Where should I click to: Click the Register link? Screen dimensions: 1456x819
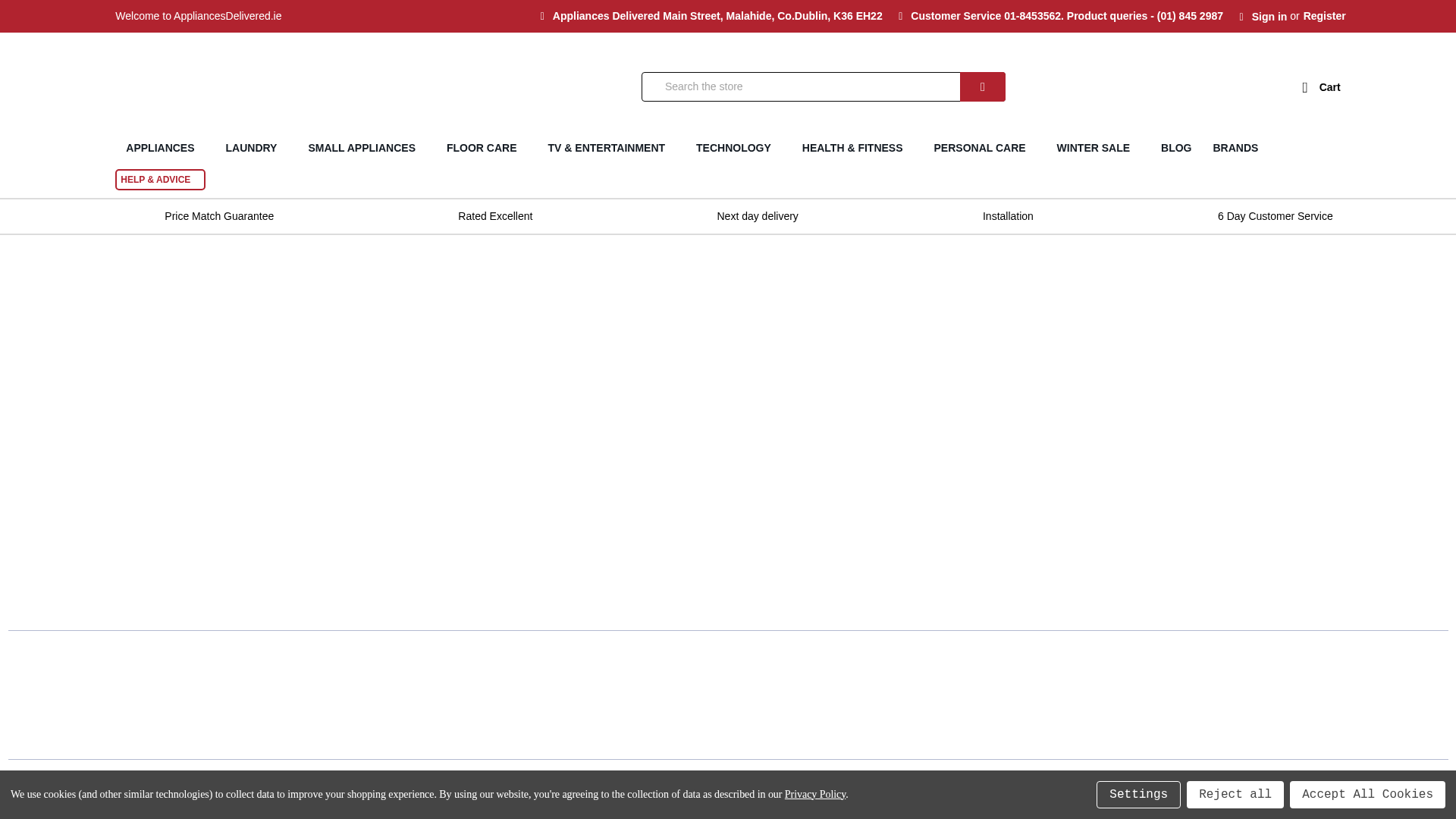coord(1324,16)
